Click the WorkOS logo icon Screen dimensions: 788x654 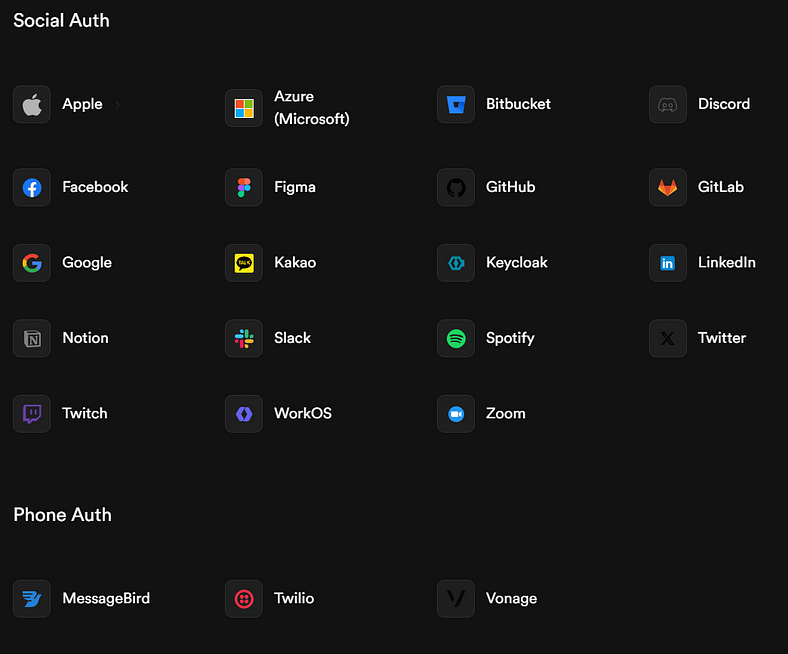pyautogui.click(x=244, y=414)
